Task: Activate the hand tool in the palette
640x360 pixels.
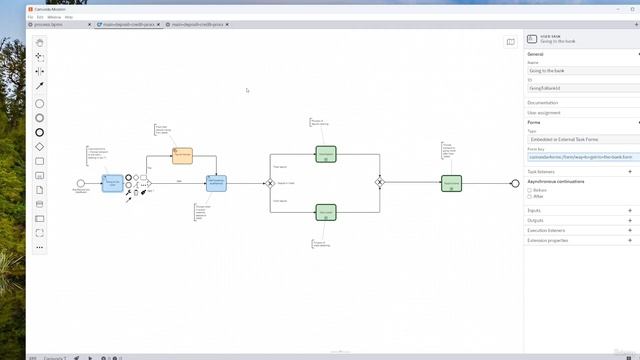Action: [x=40, y=42]
